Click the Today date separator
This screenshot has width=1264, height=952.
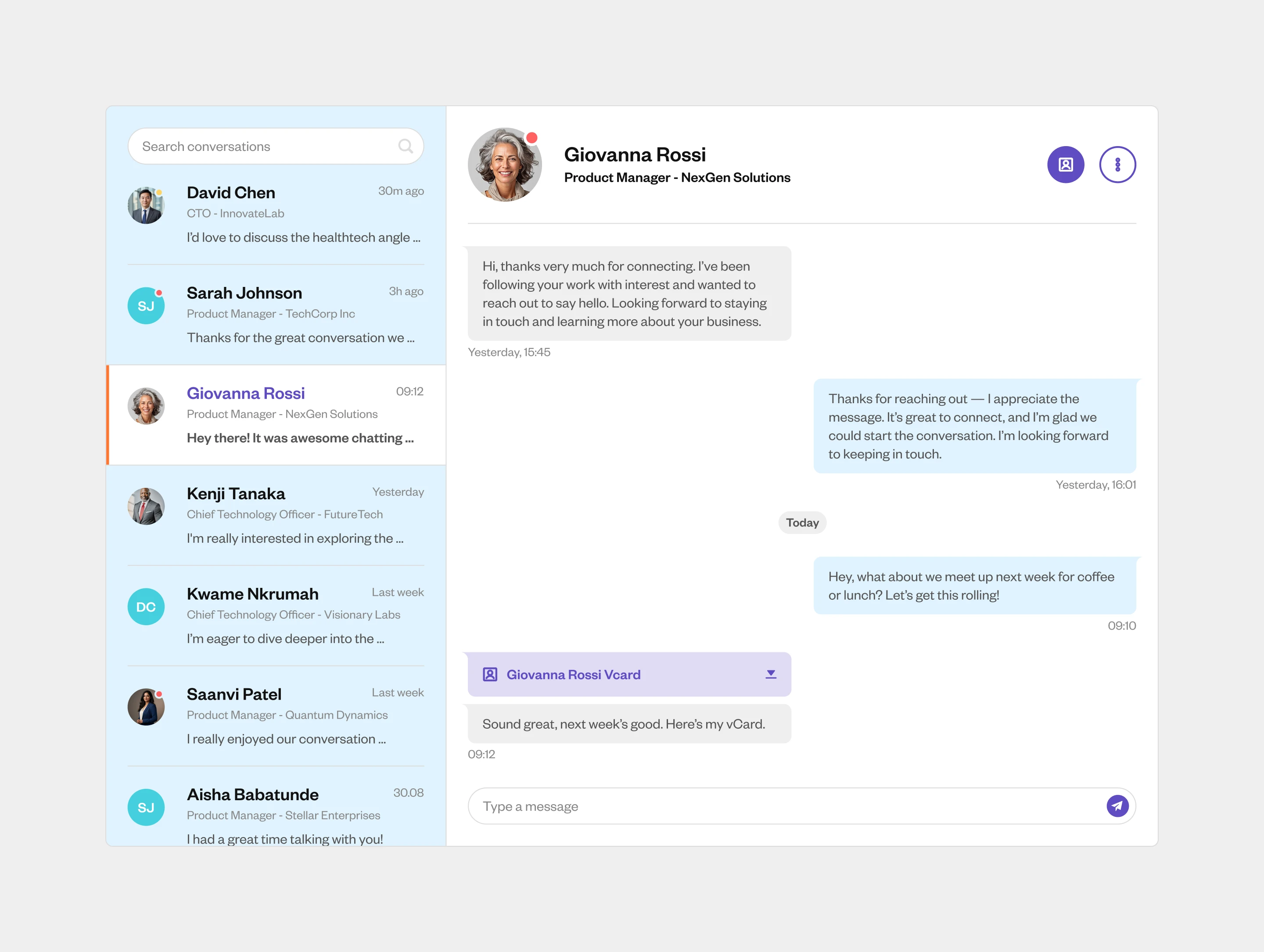802,523
